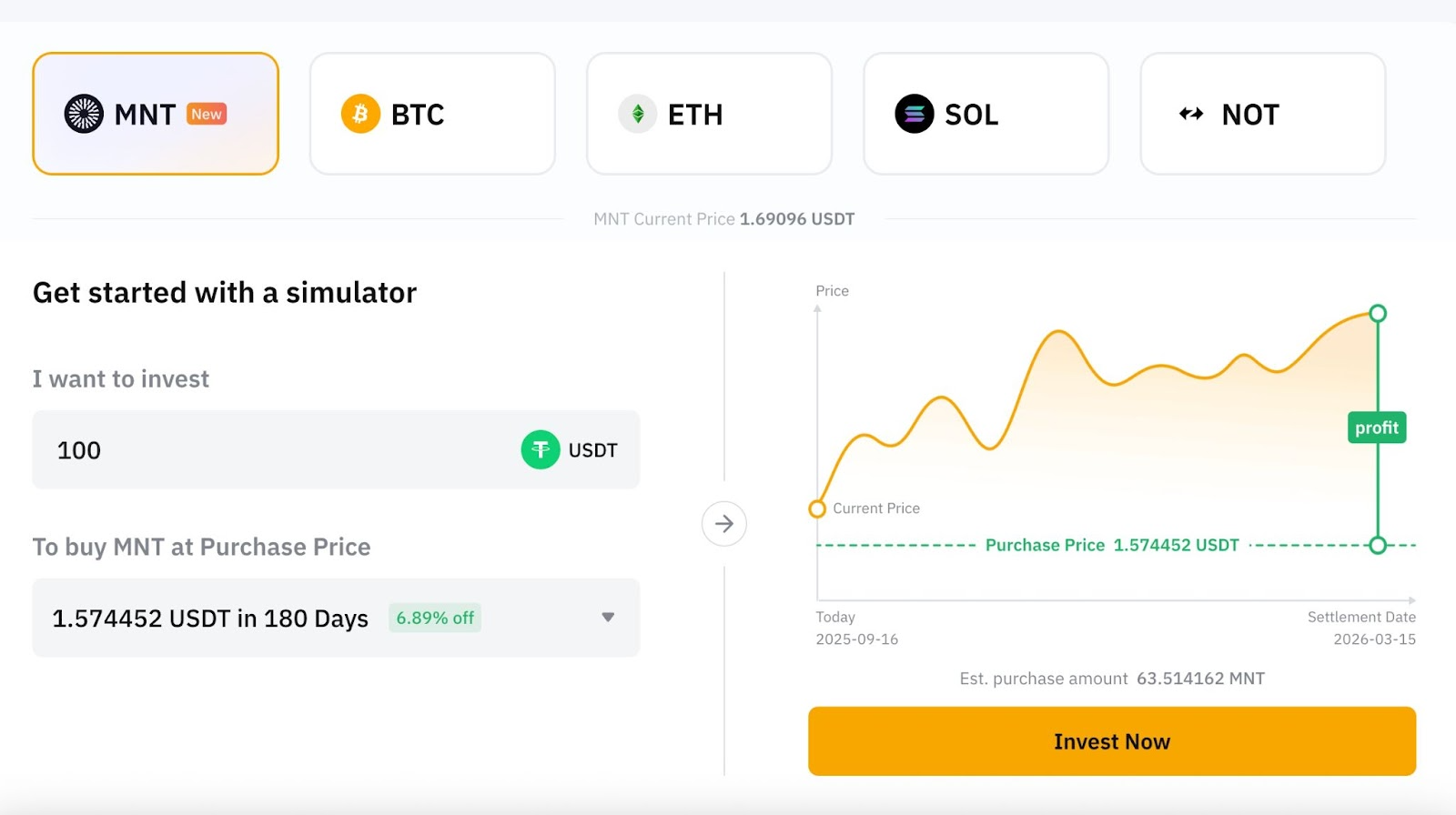Switch to the BTC asset tab
Viewport: 1456px width, 815px height.
(432, 113)
